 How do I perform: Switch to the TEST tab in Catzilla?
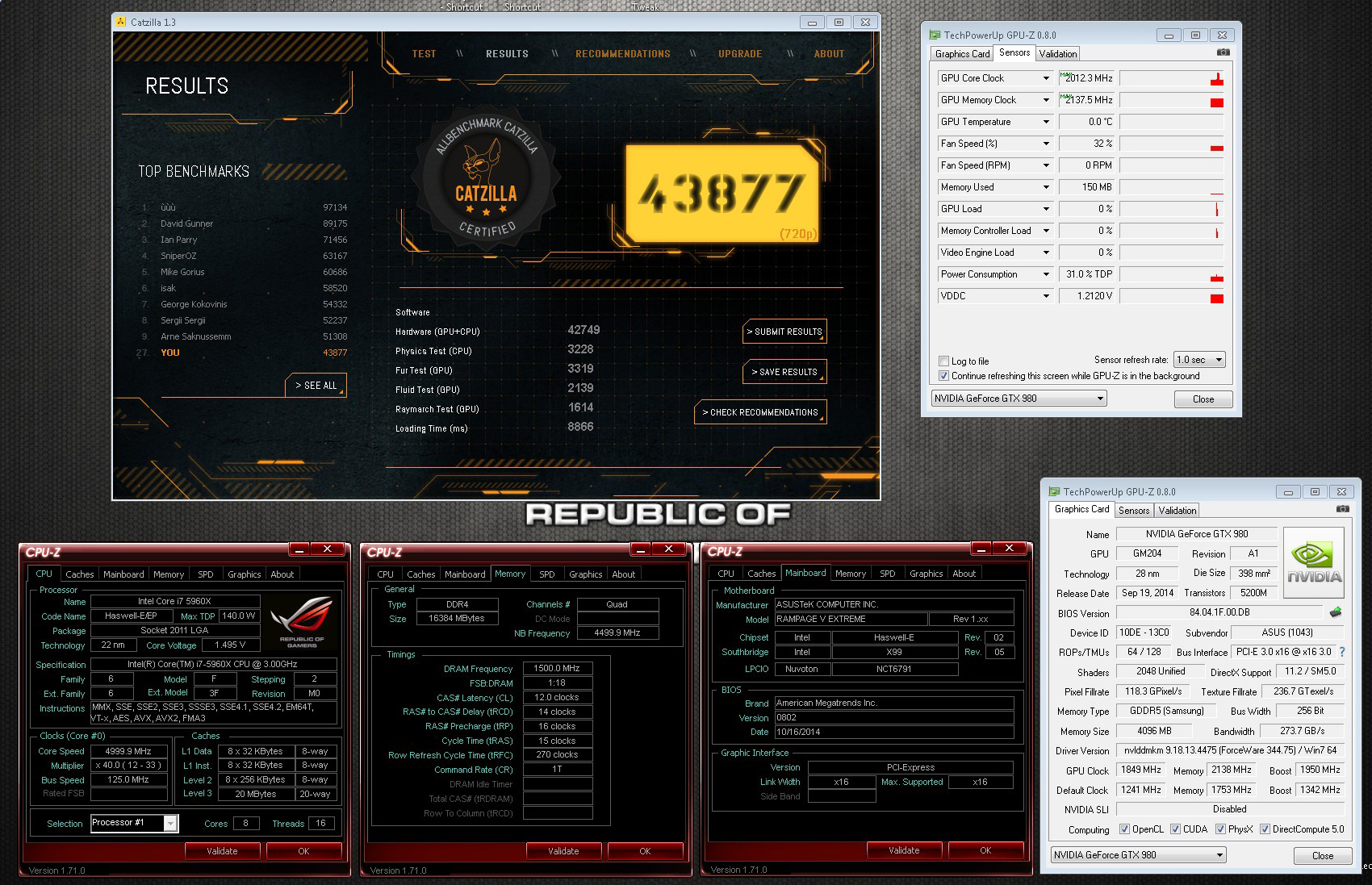424,54
